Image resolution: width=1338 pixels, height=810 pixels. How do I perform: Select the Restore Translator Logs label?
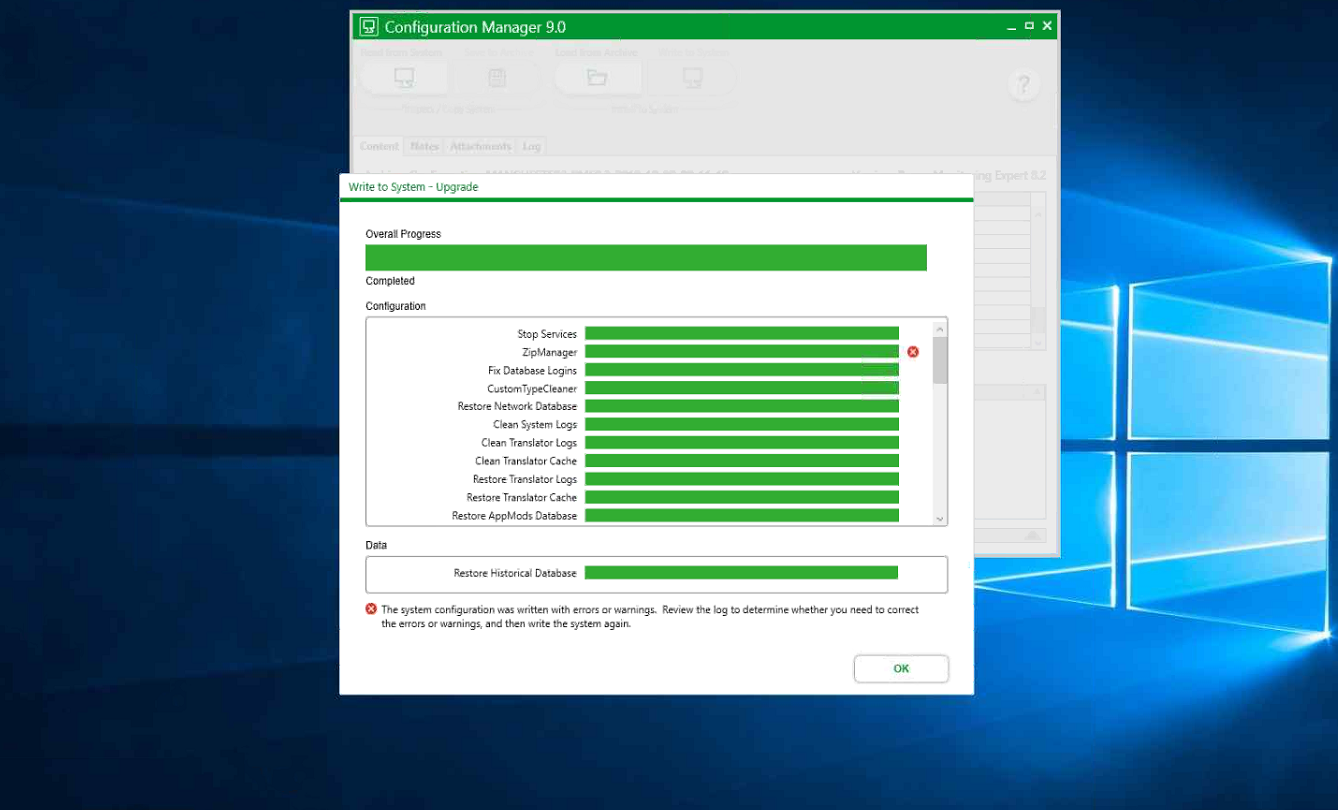point(525,479)
